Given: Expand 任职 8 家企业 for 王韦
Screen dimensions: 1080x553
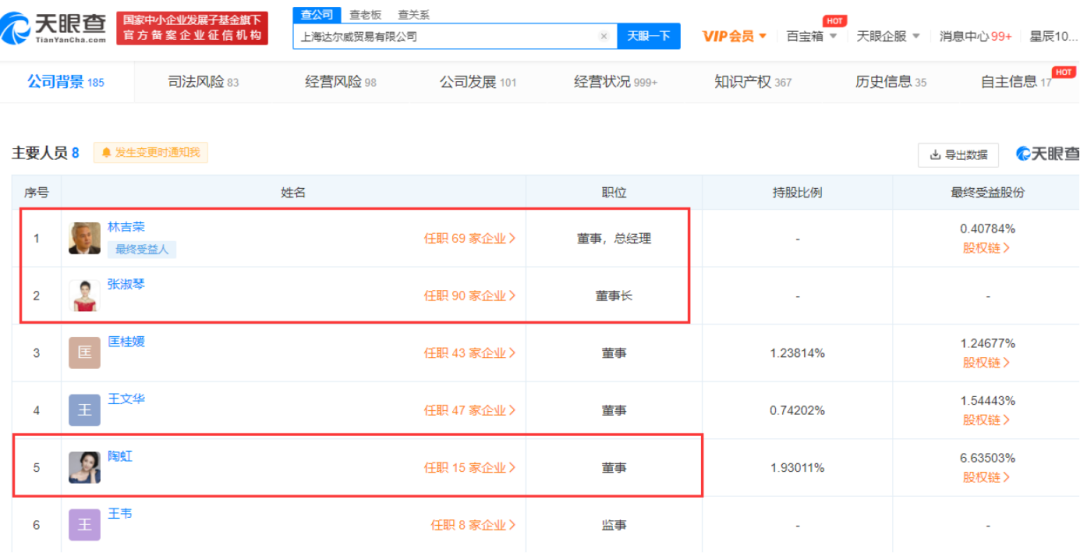Looking at the screenshot, I should tap(473, 525).
